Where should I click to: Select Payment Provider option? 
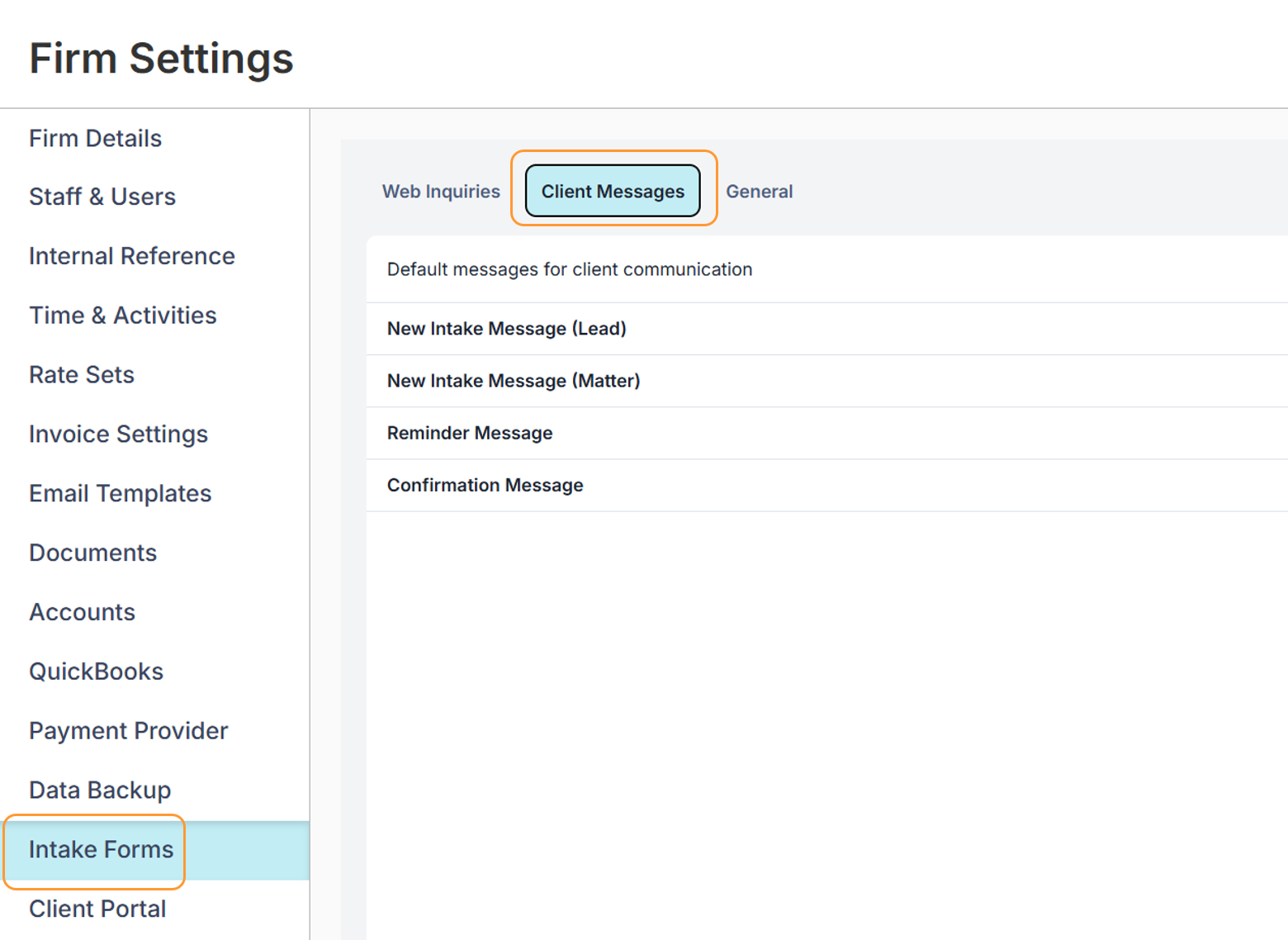point(128,731)
